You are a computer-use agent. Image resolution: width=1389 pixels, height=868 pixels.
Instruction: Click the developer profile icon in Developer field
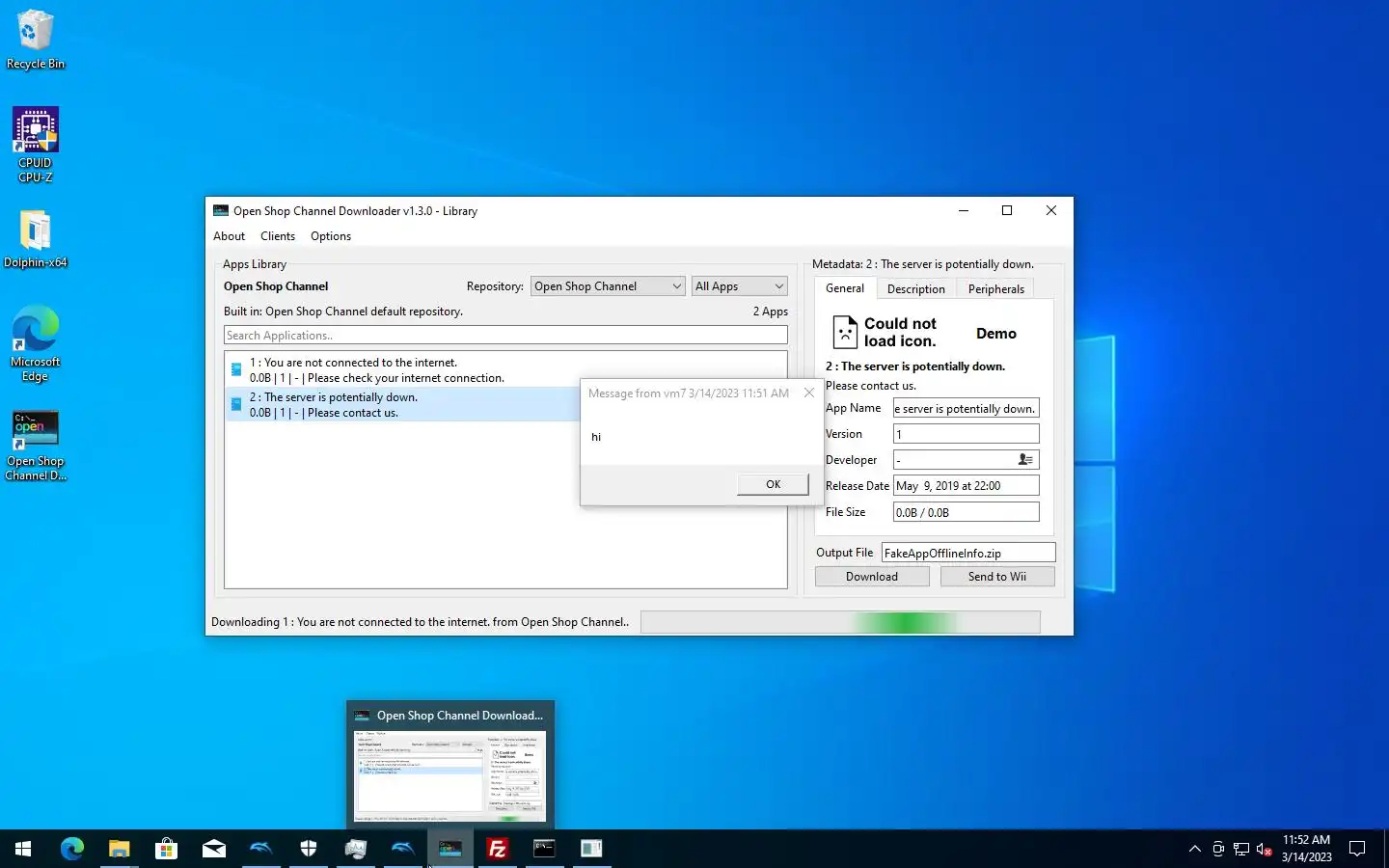click(1025, 460)
